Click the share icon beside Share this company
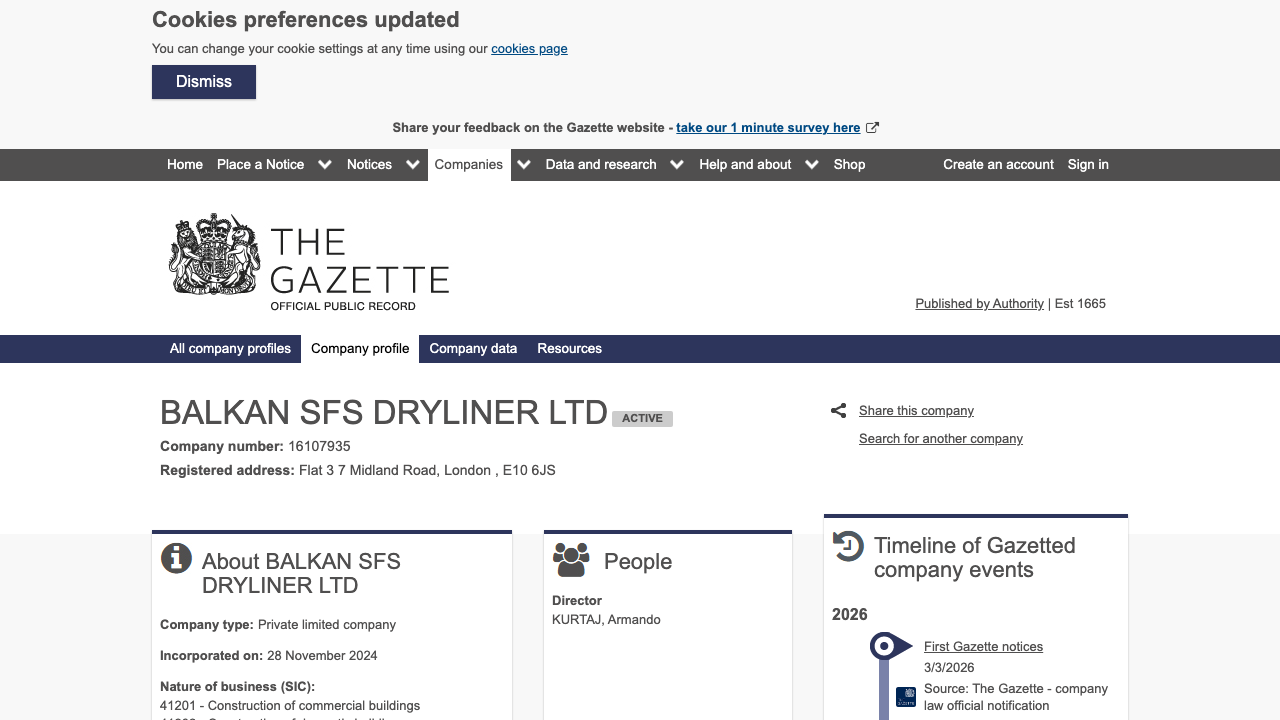This screenshot has height=720, width=1280. (838, 410)
